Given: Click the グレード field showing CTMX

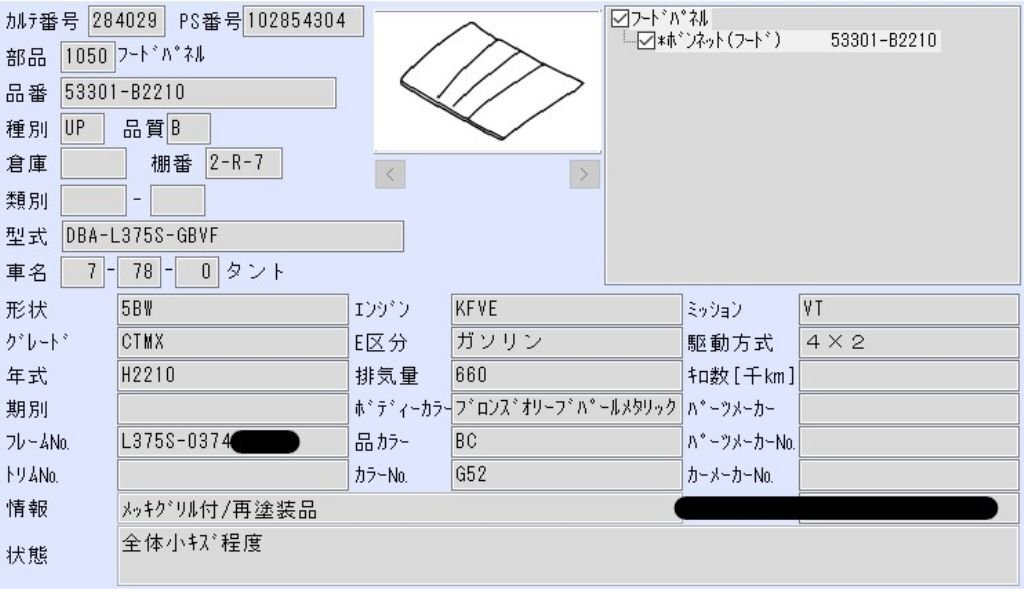Looking at the screenshot, I should tap(232, 343).
